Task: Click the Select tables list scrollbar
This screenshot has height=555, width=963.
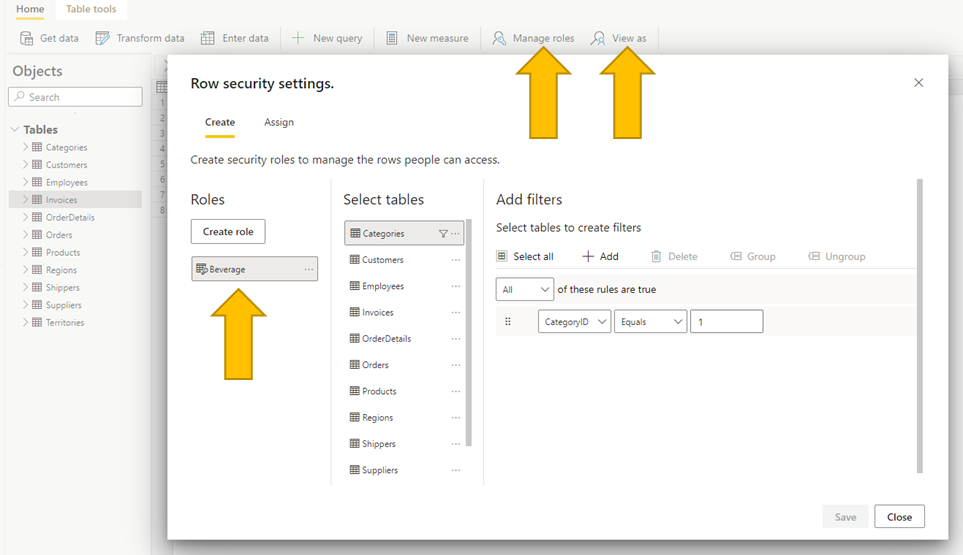Action: pos(469,332)
